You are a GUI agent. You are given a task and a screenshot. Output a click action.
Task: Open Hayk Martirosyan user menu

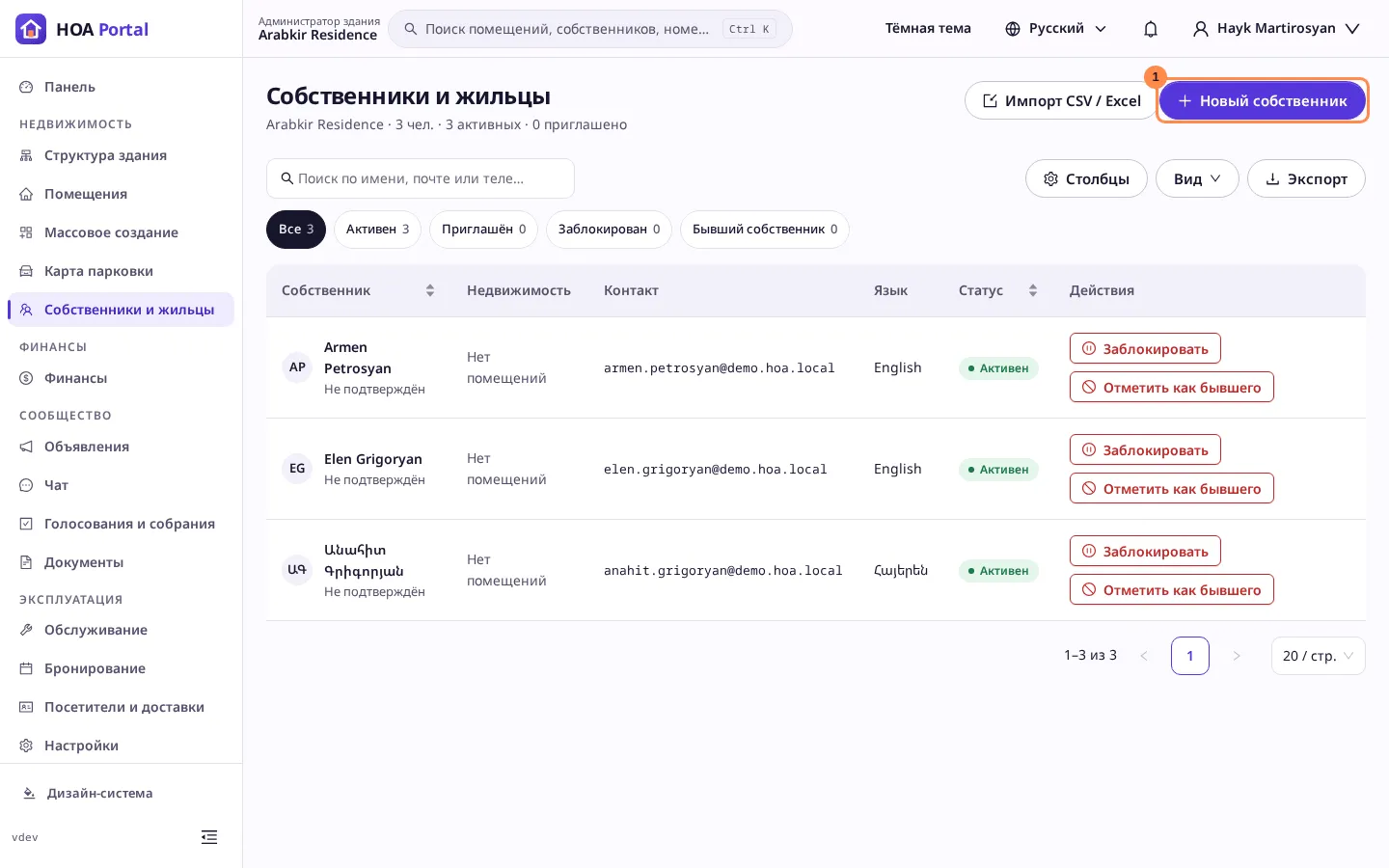pos(1276,29)
